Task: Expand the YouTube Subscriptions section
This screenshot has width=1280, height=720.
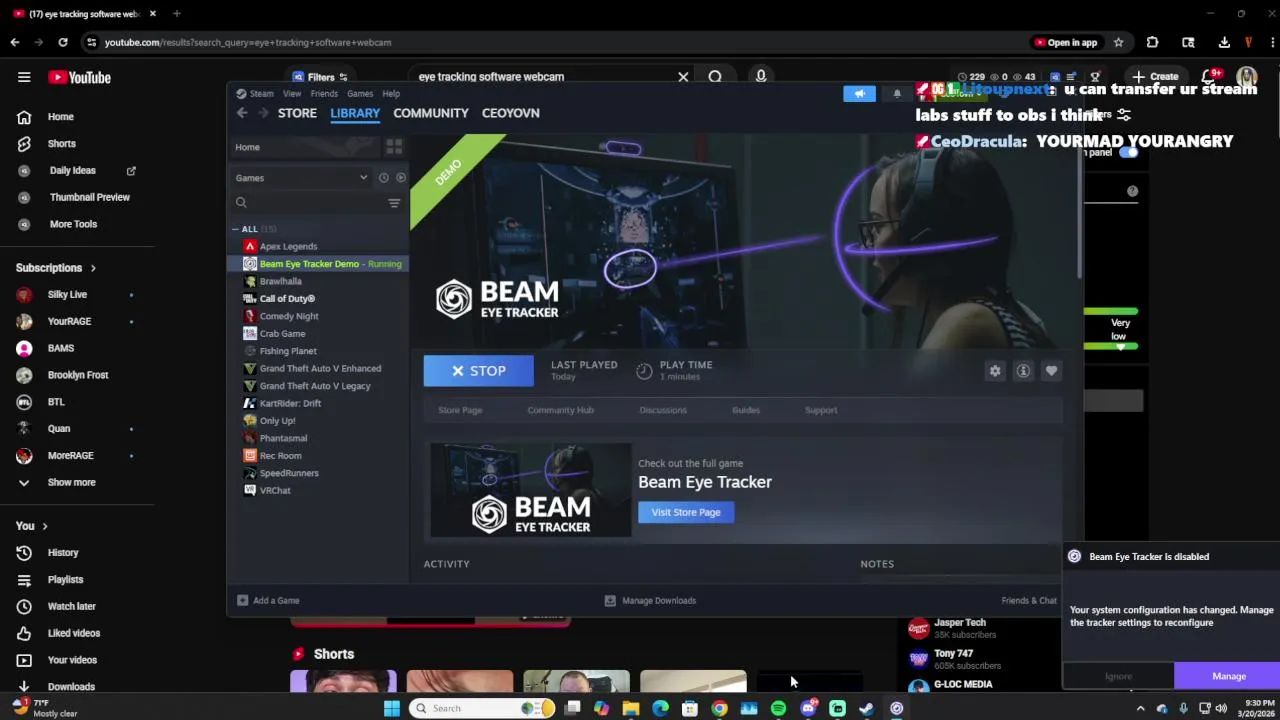Action: (56, 268)
